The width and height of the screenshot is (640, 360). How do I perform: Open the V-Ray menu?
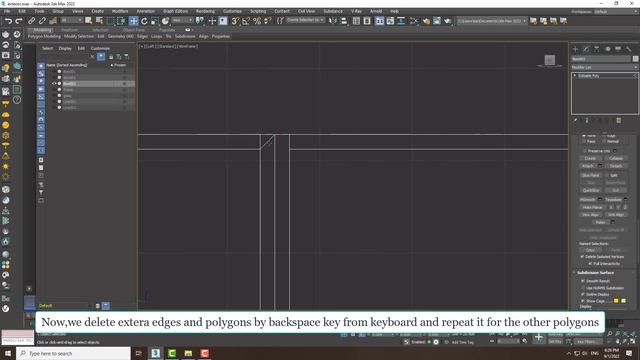(356, 11)
